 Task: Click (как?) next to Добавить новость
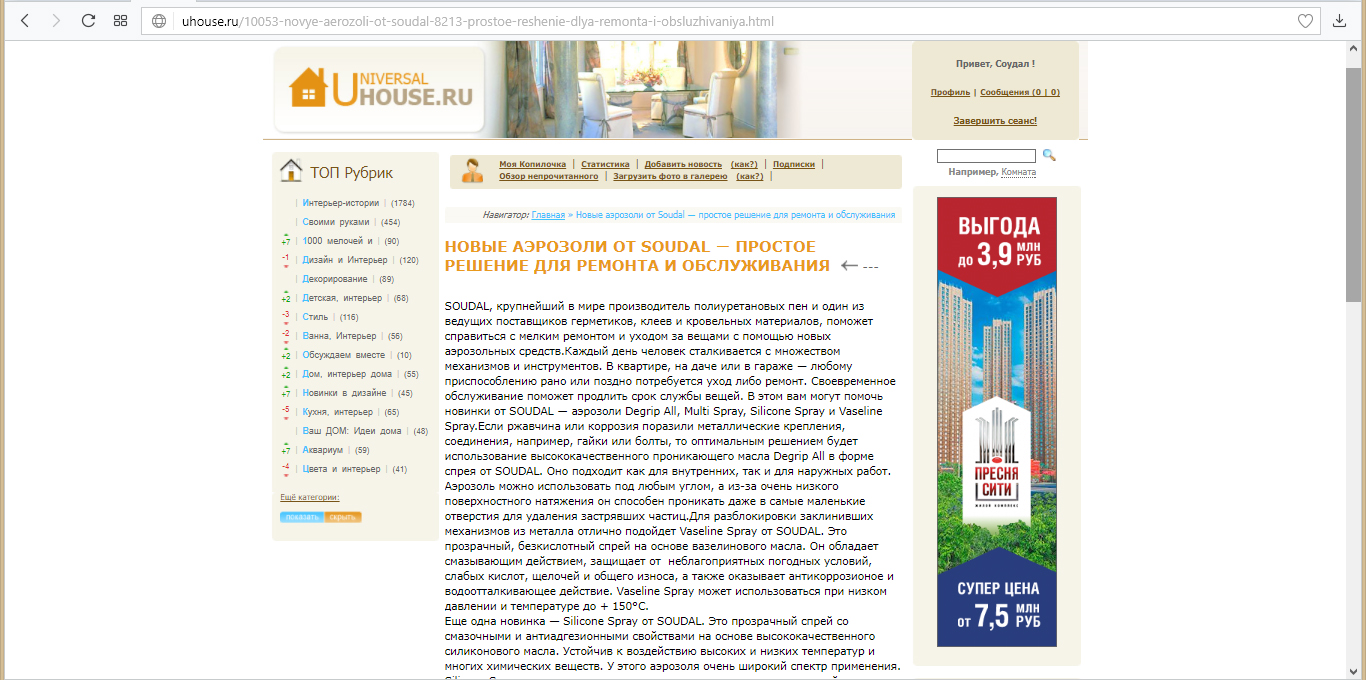[744, 164]
